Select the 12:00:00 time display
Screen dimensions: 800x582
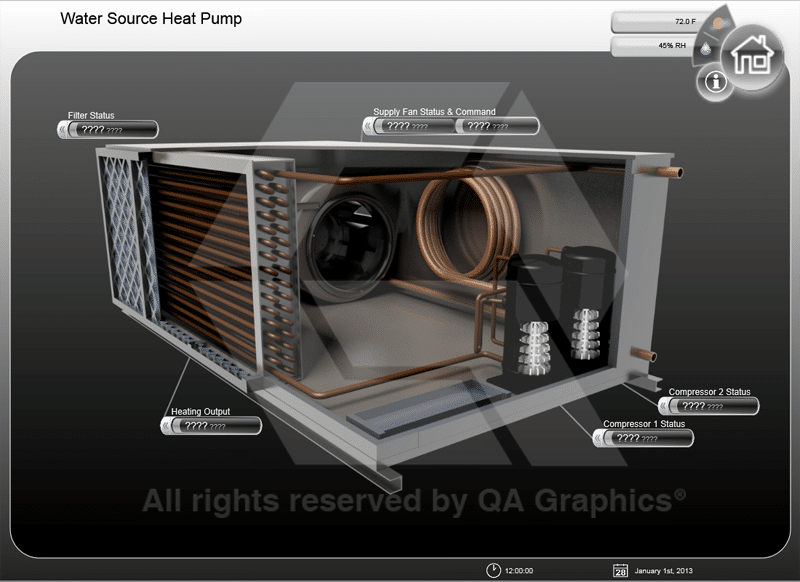tap(519, 571)
